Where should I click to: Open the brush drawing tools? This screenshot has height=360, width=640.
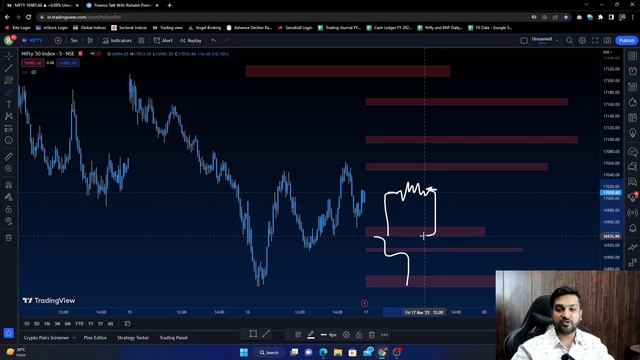[x=9, y=92]
